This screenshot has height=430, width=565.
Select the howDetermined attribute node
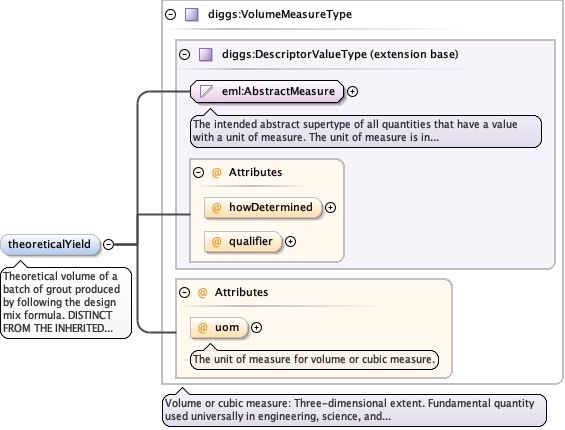click(x=263, y=208)
